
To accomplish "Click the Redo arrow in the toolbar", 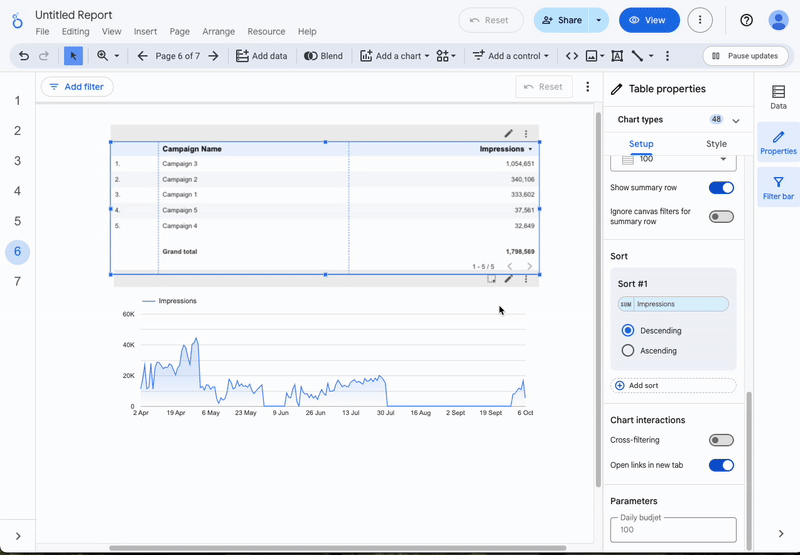I will (x=44, y=56).
